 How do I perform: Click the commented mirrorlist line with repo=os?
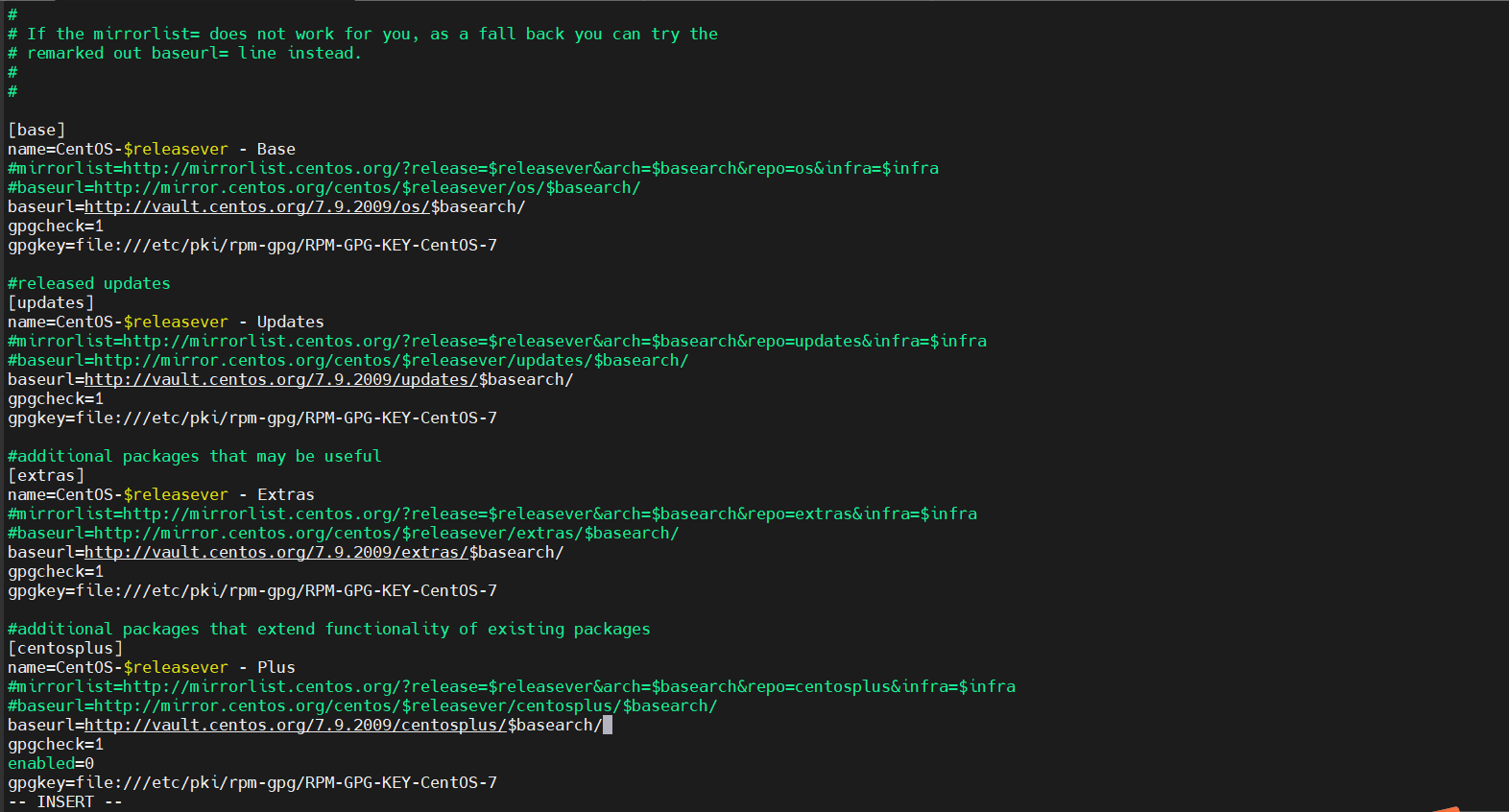(x=473, y=169)
